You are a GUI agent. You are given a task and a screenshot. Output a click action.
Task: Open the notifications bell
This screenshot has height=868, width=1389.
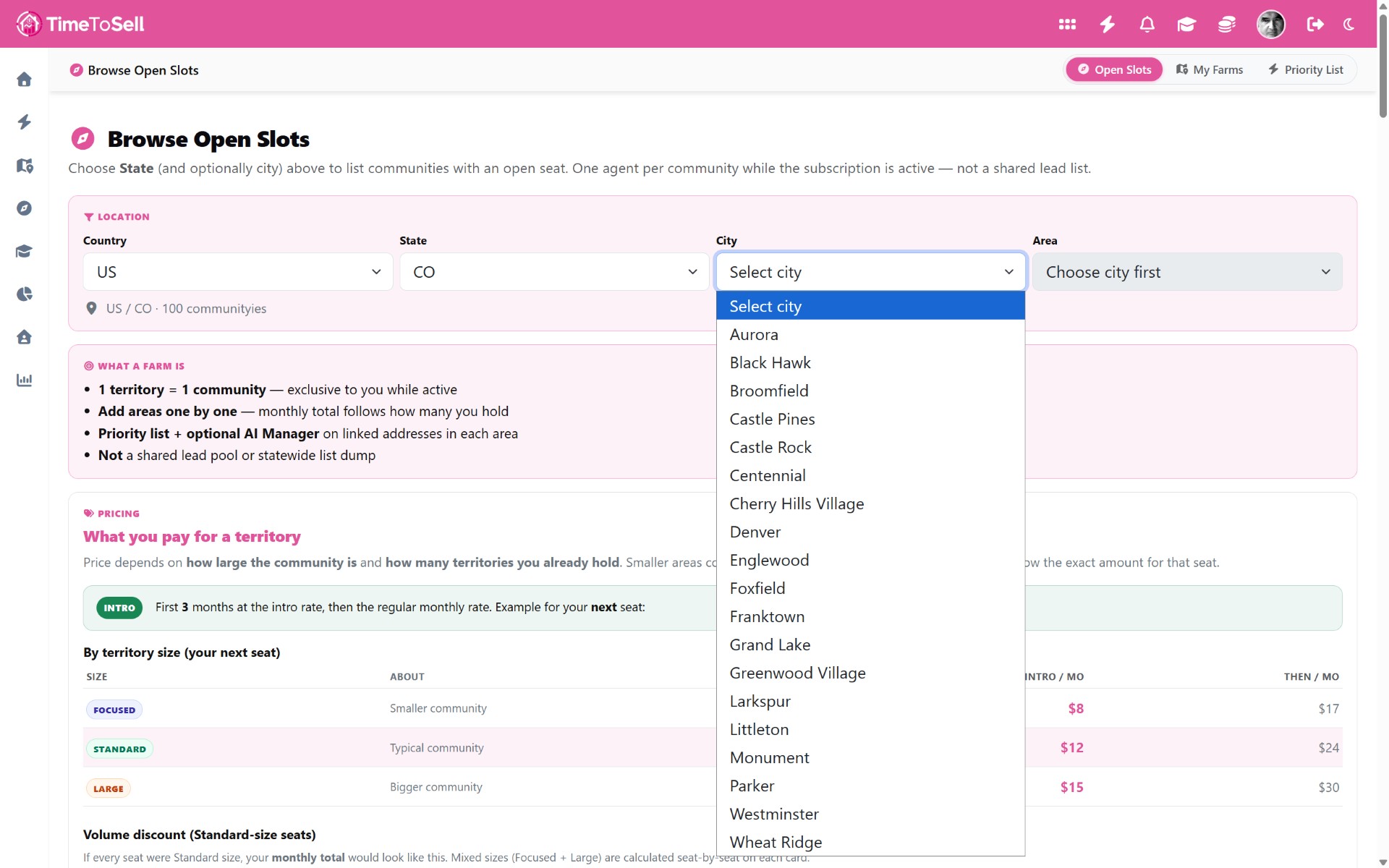tap(1147, 24)
